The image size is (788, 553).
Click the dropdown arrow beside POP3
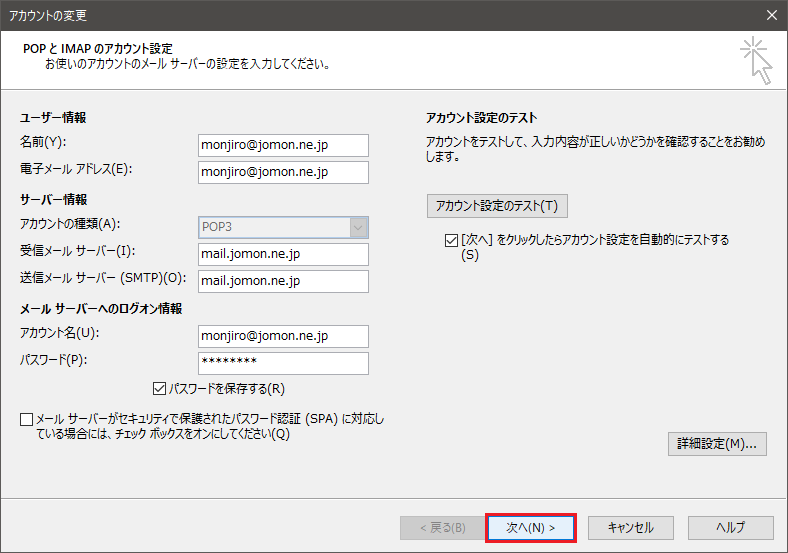(358, 227)
